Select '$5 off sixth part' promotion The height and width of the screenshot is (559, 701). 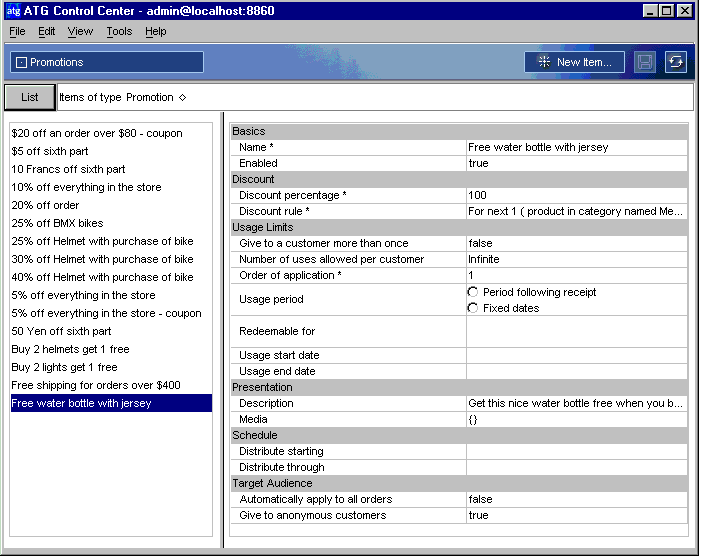coord(111,151)
